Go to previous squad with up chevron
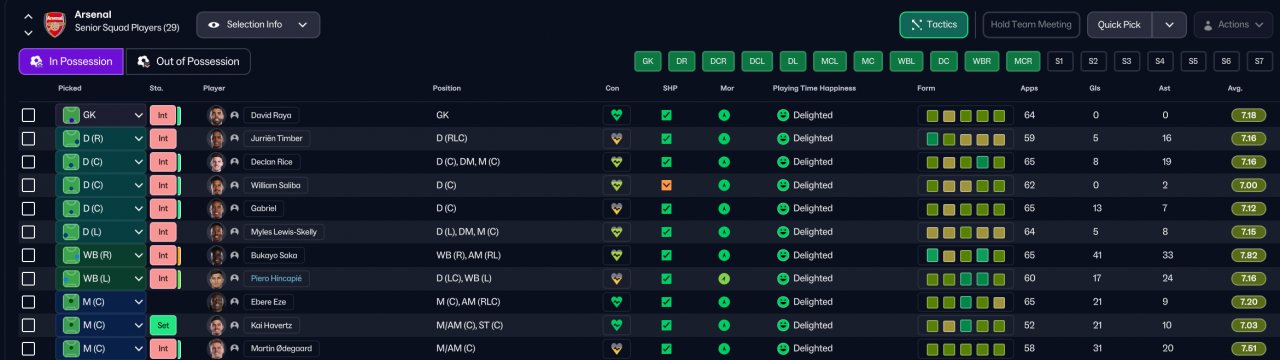Image resolution: width=1280 pixels, height=360 pixels. click(x=28, y=17)
